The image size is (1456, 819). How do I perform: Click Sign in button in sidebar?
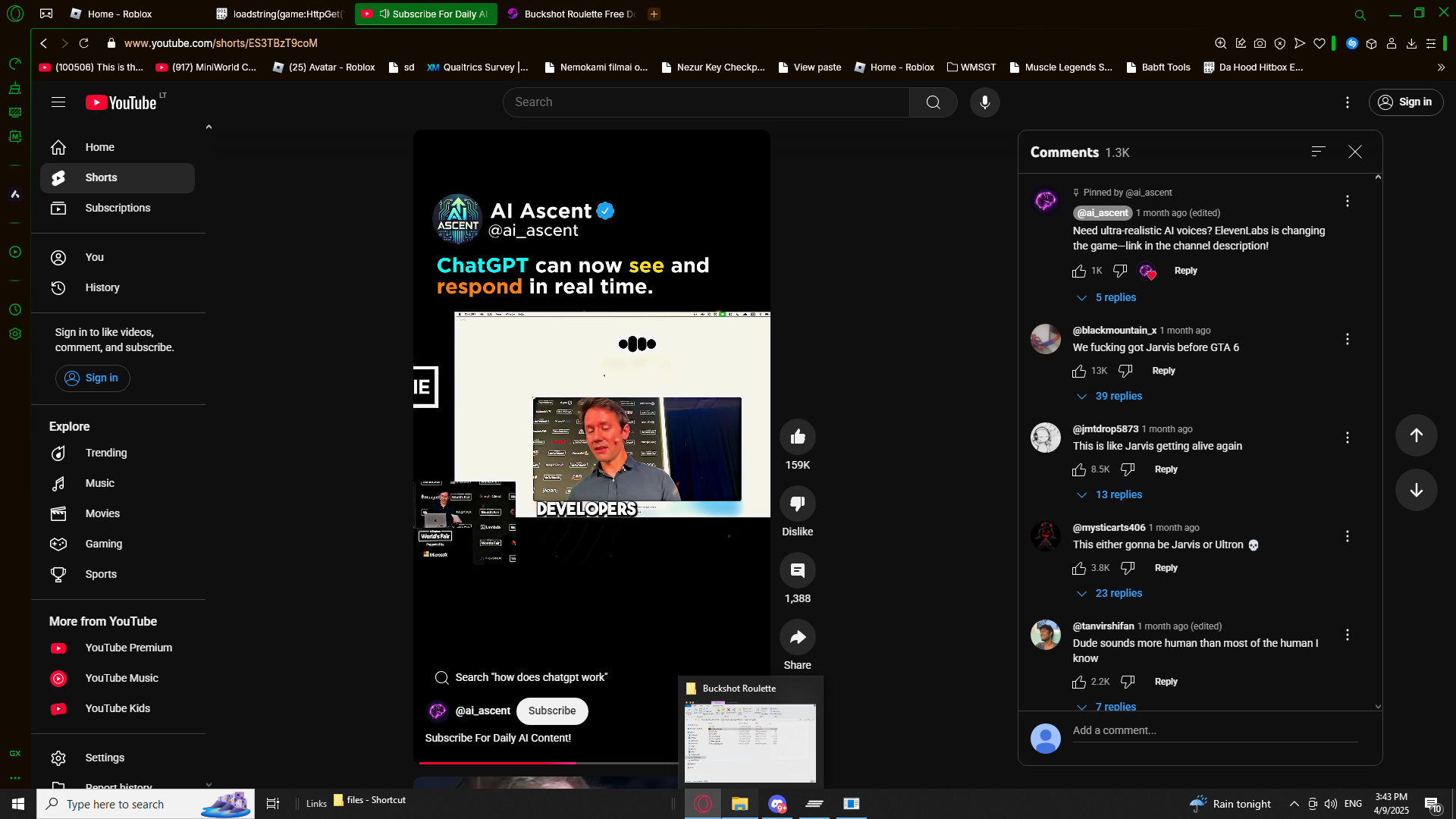[93, 378]
